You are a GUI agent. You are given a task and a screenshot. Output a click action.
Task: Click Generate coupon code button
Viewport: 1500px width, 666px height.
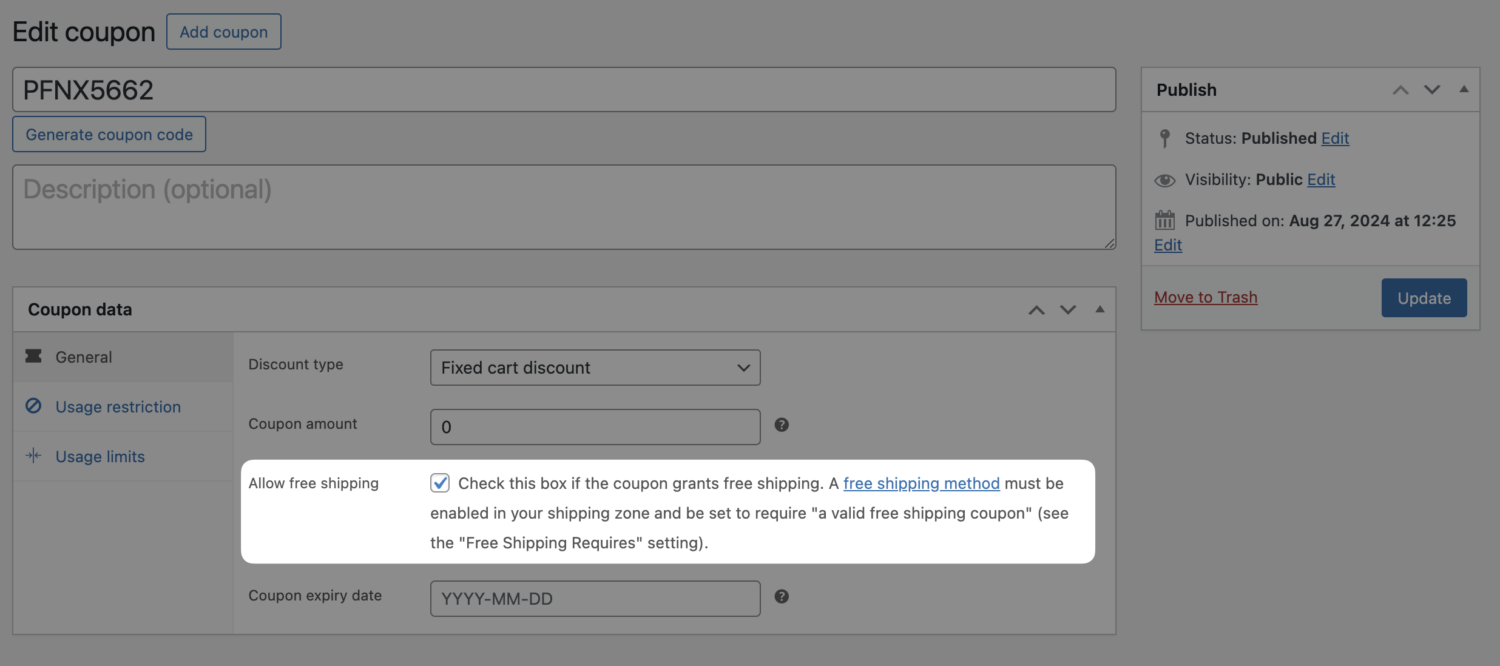(x=109, y=135)
